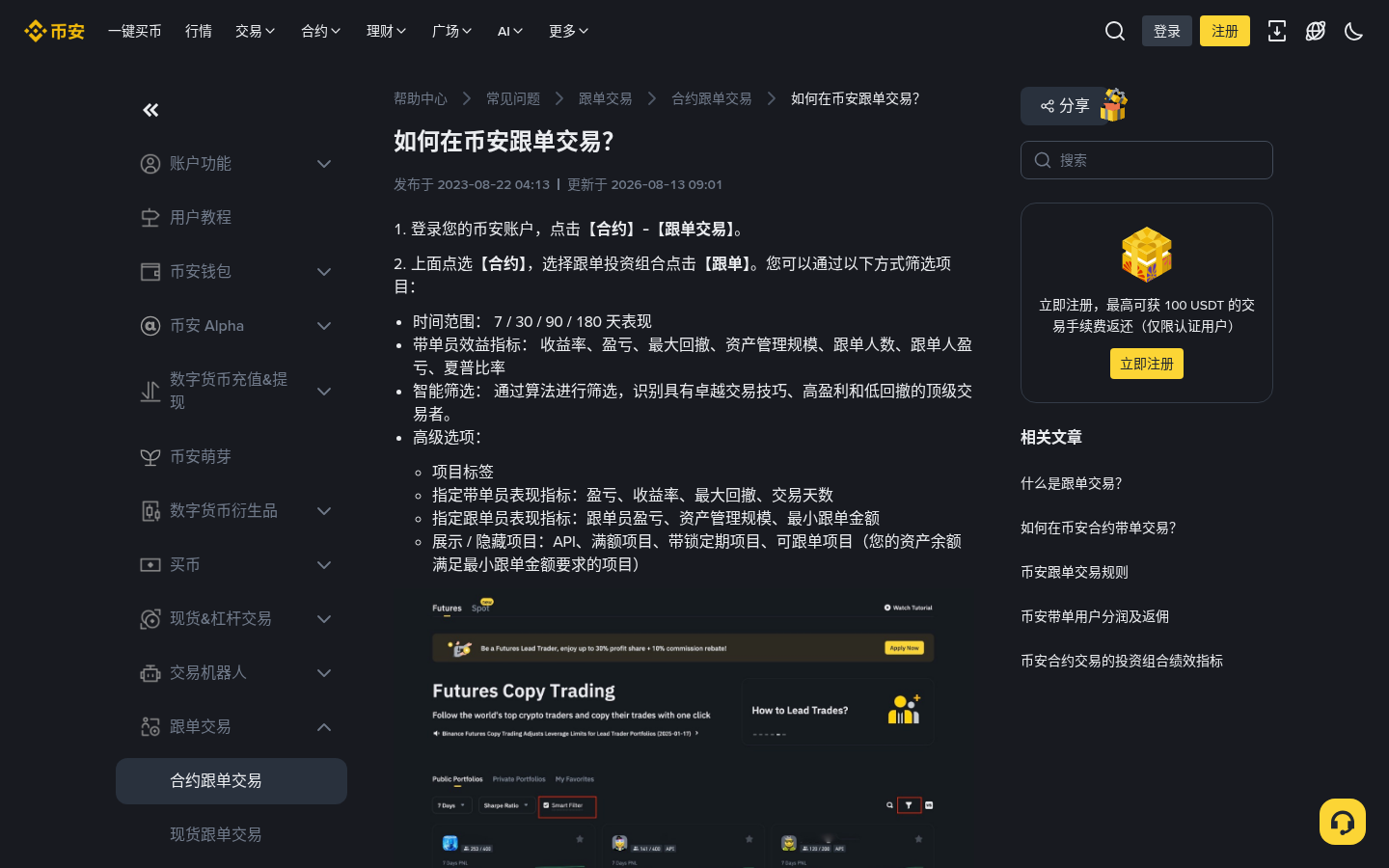
Task: Open the 更多 dropdown menu
Action: pos(569,31)
